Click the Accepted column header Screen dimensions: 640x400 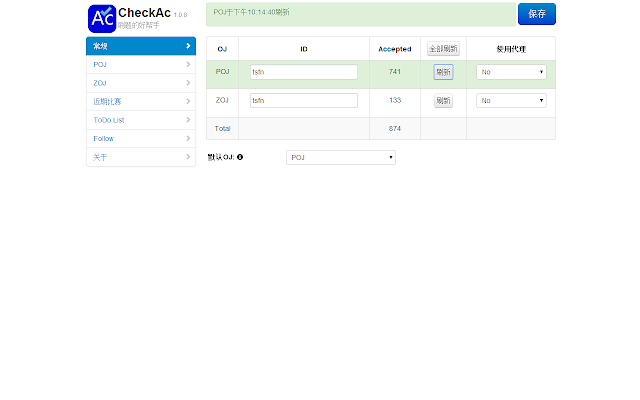[x=395, y=49]
